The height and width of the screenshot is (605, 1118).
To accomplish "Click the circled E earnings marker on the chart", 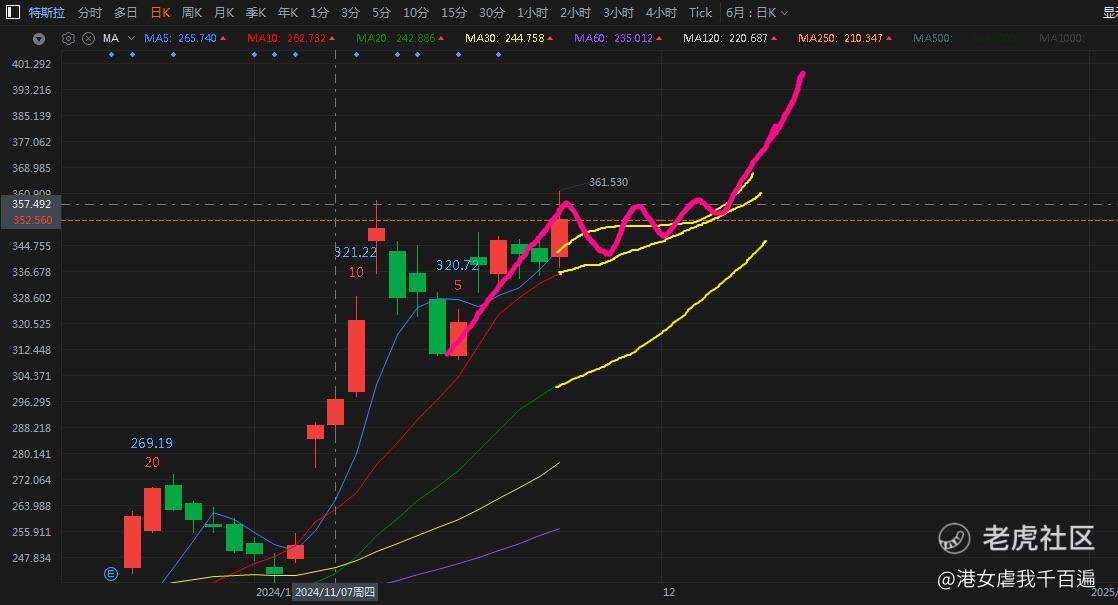I will (111, 573).
